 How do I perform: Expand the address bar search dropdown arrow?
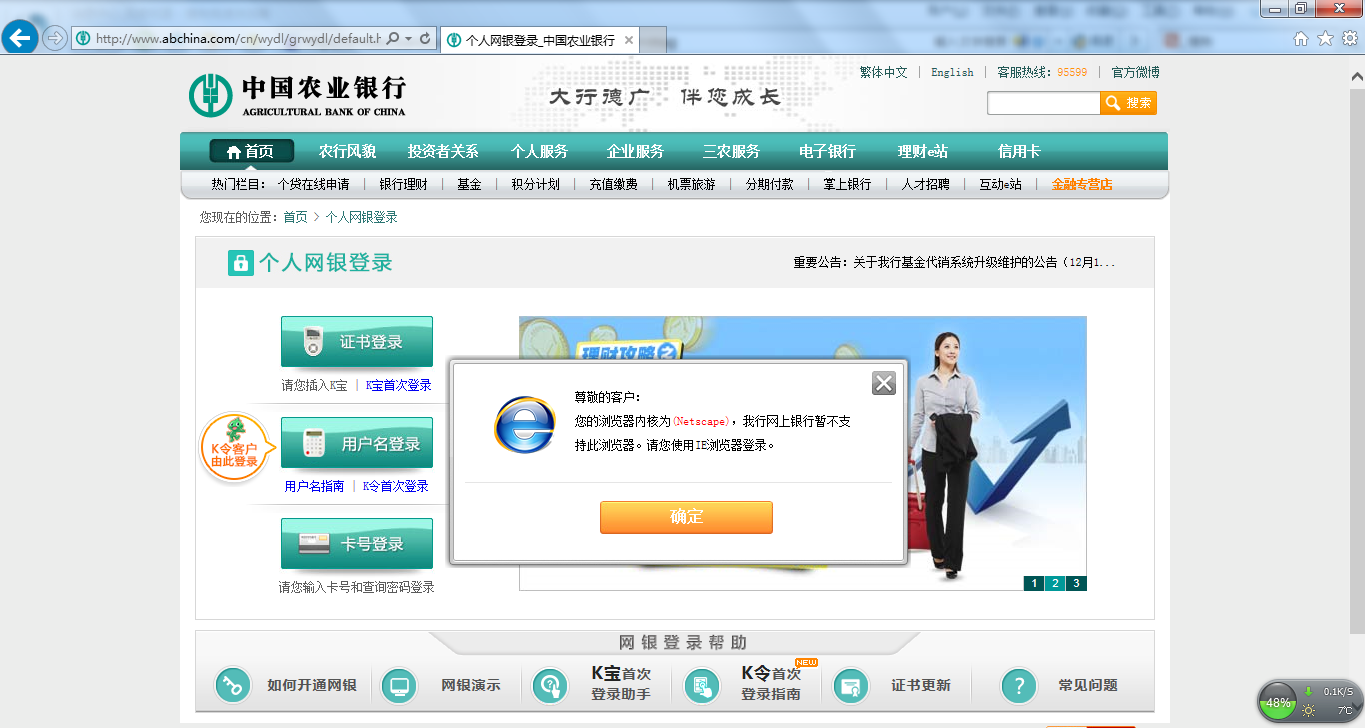click(409, 39)
